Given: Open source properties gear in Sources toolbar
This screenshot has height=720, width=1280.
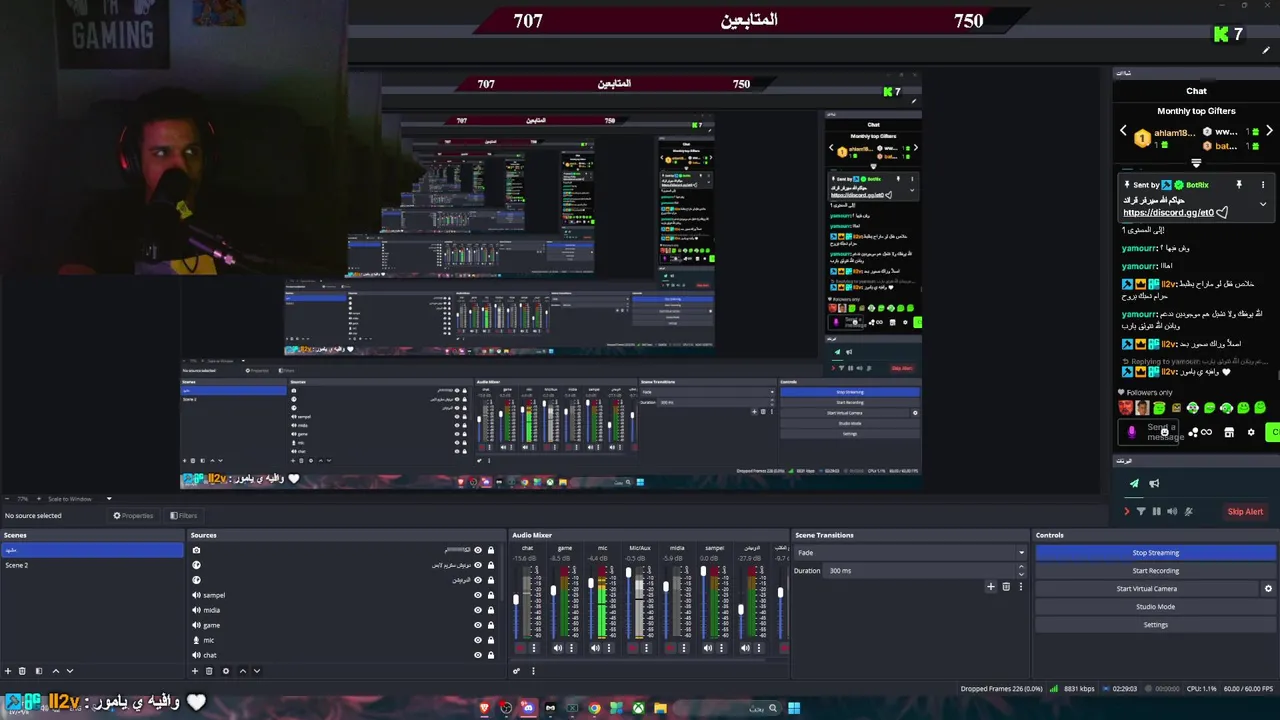Looking at the screenshot, I should (226, 671).
